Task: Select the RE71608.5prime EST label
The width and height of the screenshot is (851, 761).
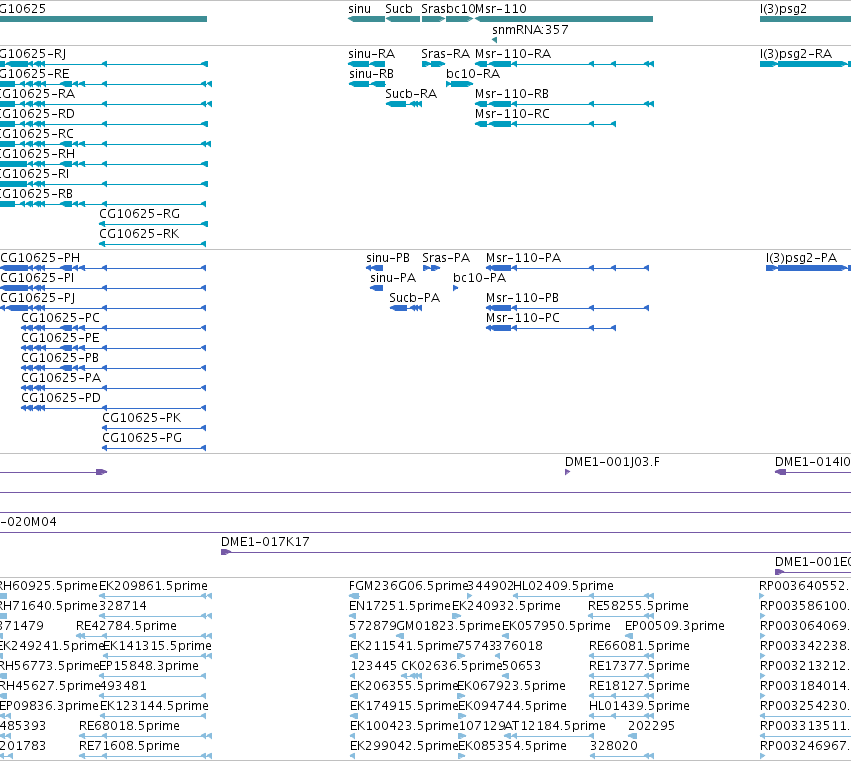Action: (x=129, y=746)
